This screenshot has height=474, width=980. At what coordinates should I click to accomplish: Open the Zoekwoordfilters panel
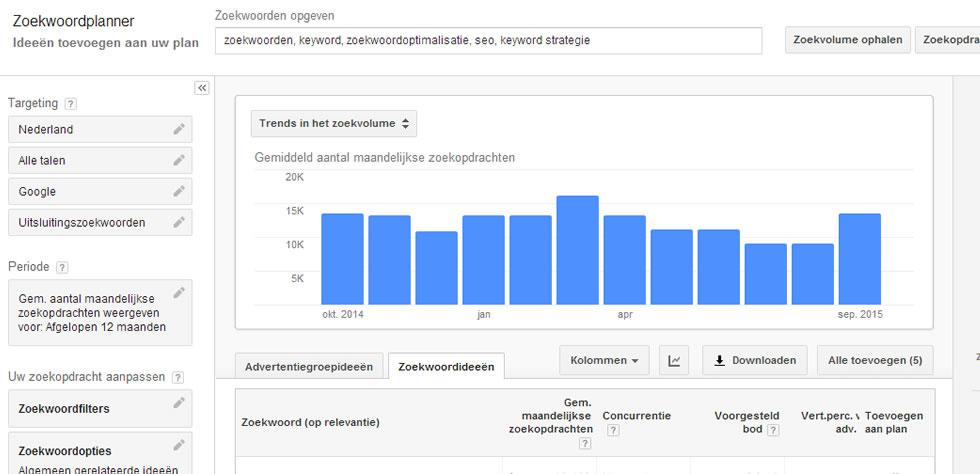tap(100, 409)
